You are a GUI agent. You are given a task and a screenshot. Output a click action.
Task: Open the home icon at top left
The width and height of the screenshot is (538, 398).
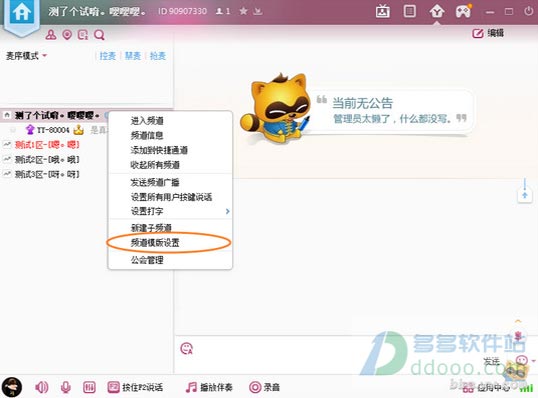coord(22,13)
